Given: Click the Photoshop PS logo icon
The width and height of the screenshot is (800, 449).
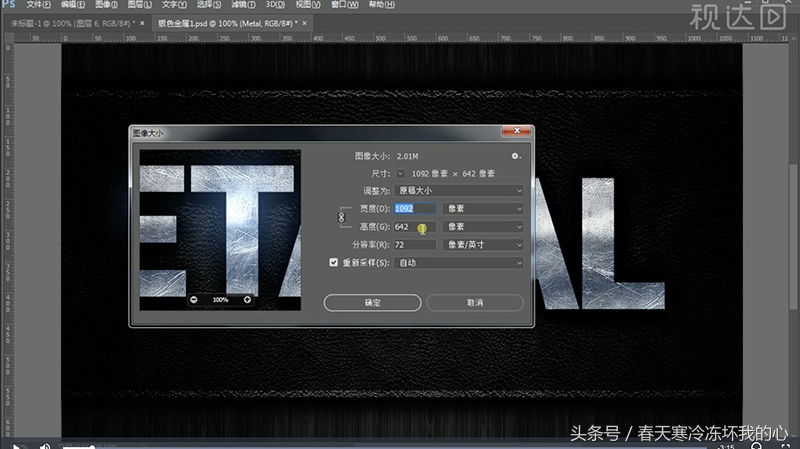Looking at the screenshot, I should 8,5.
